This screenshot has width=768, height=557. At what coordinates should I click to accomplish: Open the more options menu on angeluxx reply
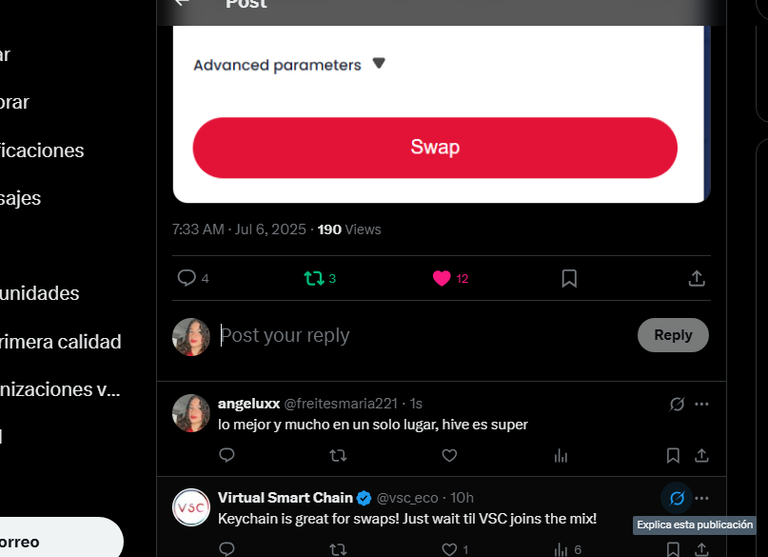(x=702, y=404)
